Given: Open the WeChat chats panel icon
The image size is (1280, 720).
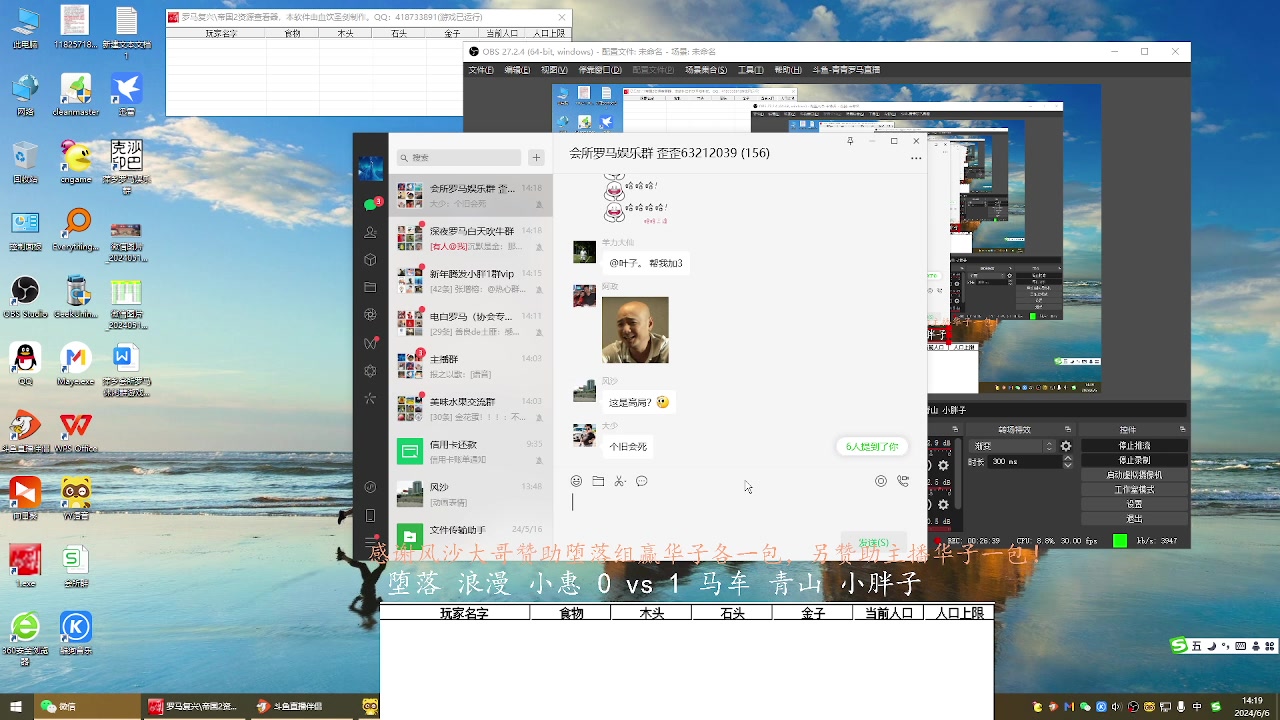Looking at the screenshot, I should tap(370, 204).
